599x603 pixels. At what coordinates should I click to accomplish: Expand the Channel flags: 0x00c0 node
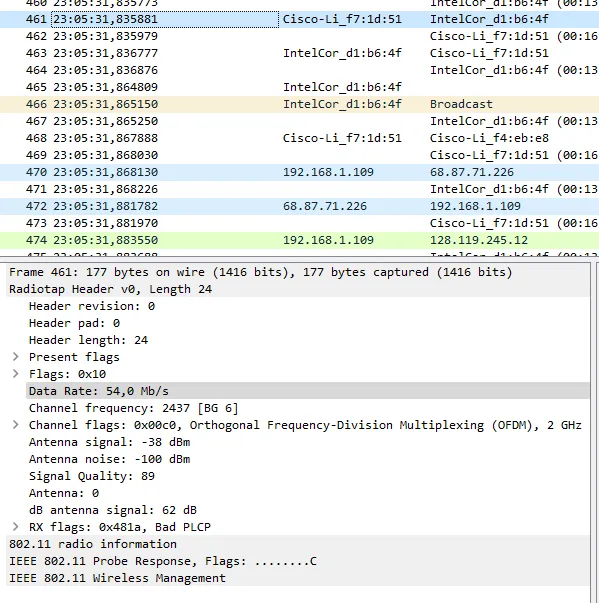[x=15, y=425]
